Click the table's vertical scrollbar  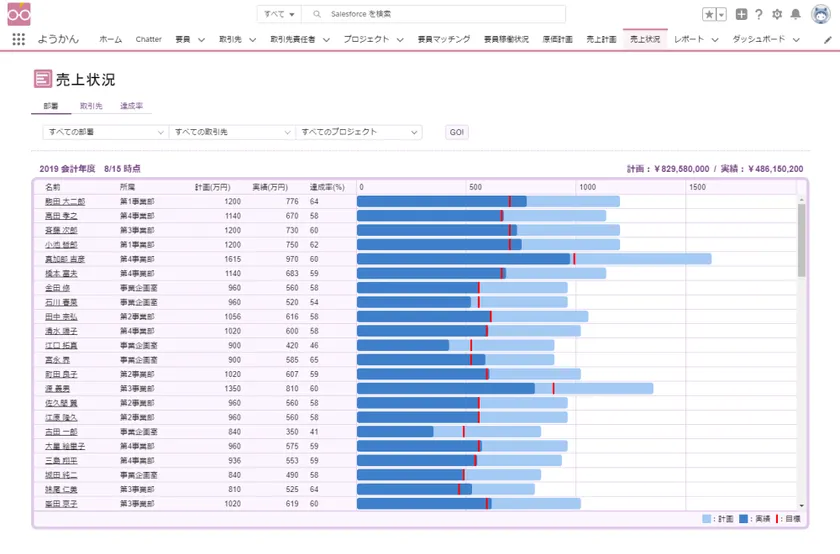coord(801,240)
